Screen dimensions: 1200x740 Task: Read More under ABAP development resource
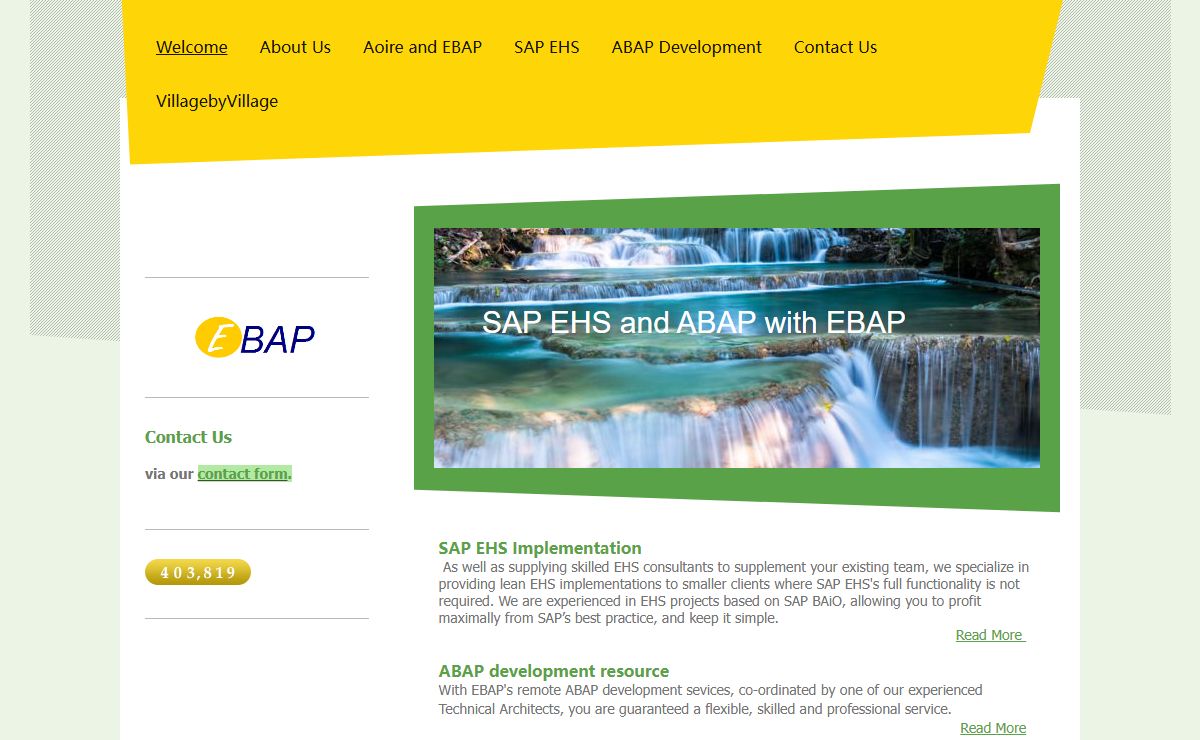pos(993,728)
